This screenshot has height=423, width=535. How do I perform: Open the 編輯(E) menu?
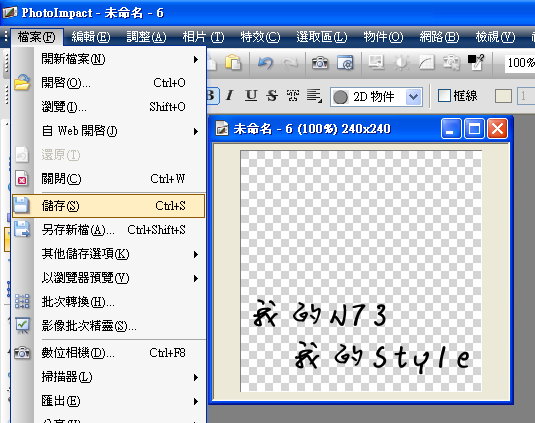point(91,37)
